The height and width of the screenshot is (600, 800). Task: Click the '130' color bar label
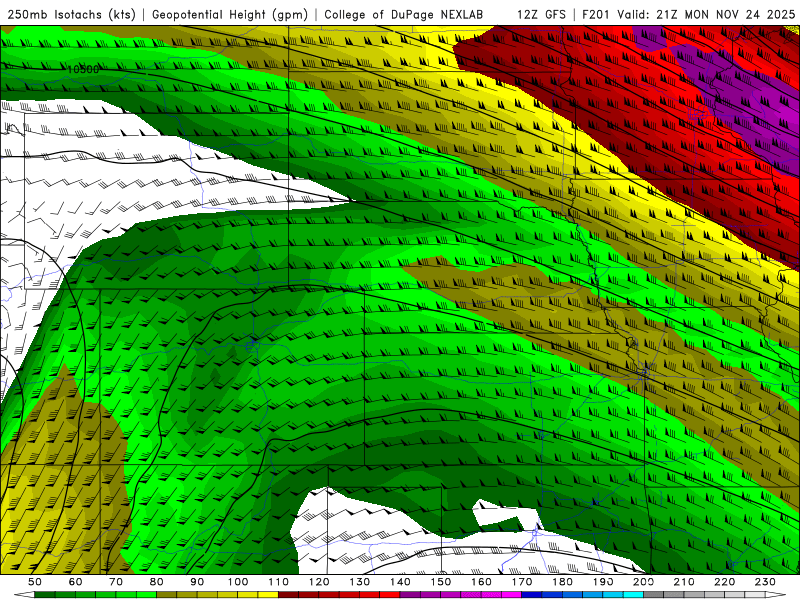(360, 582)
